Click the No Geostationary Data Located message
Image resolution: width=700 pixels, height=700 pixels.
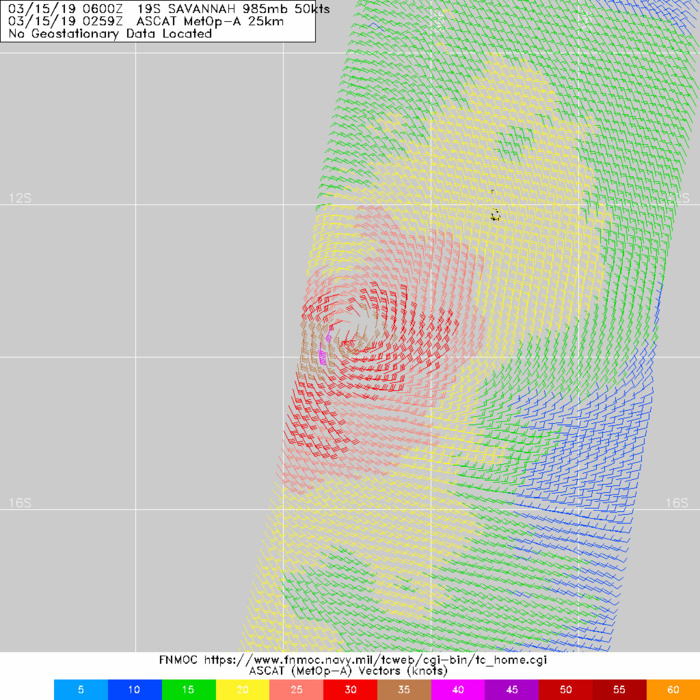click(110, 33)
